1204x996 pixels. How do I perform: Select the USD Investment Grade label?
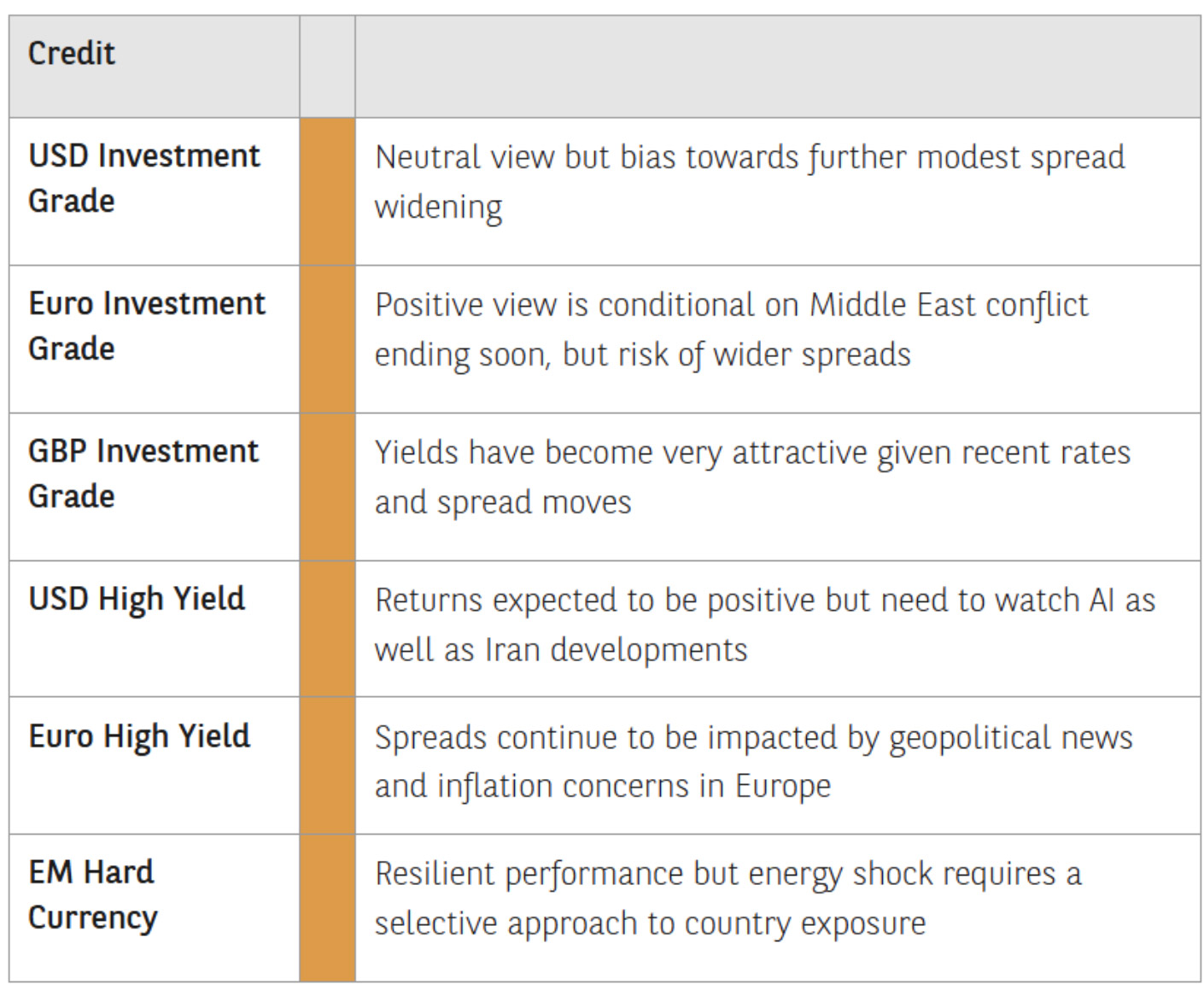coord(143,179)
